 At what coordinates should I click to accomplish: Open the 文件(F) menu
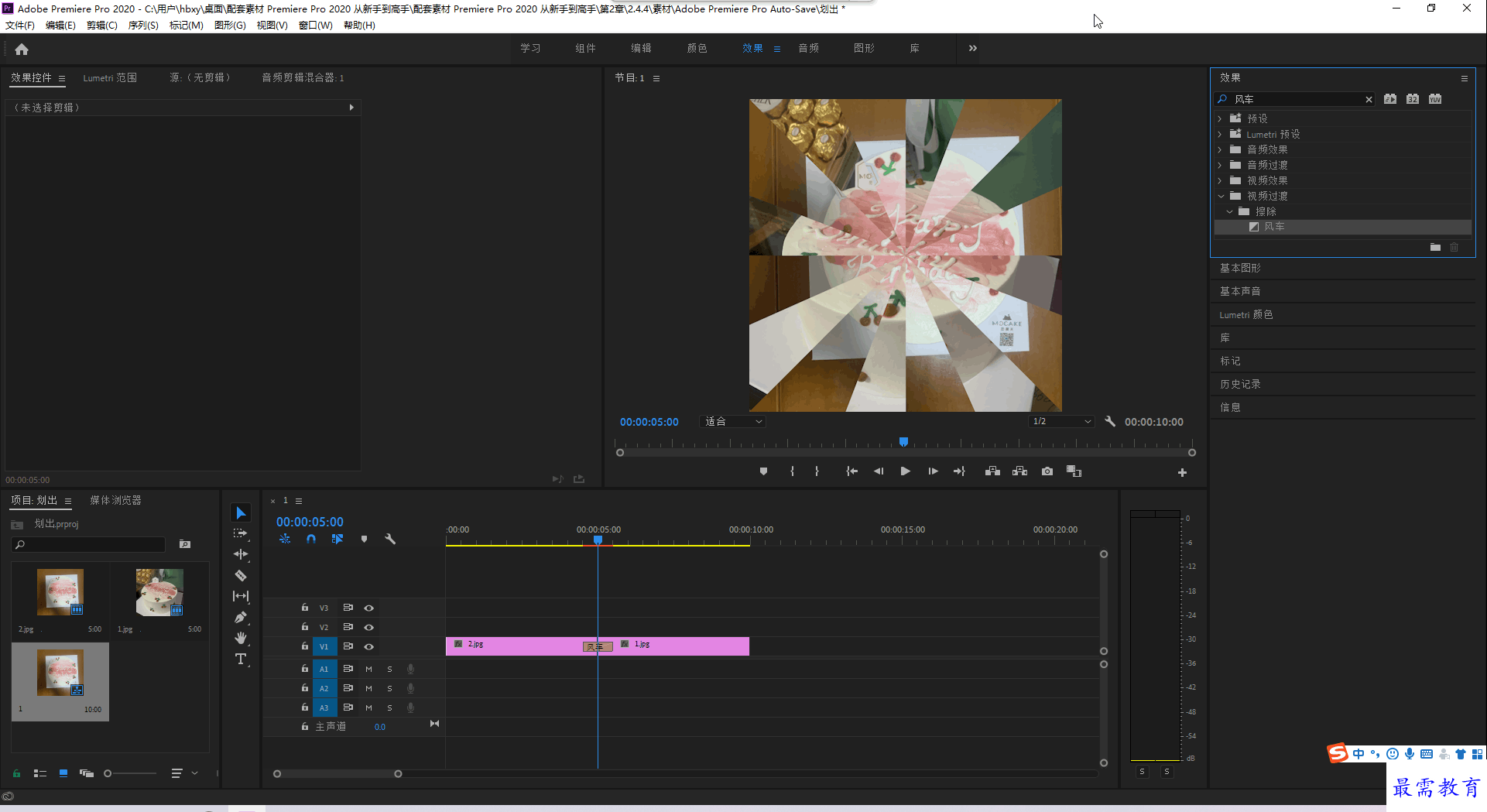[x=20, y=25]
